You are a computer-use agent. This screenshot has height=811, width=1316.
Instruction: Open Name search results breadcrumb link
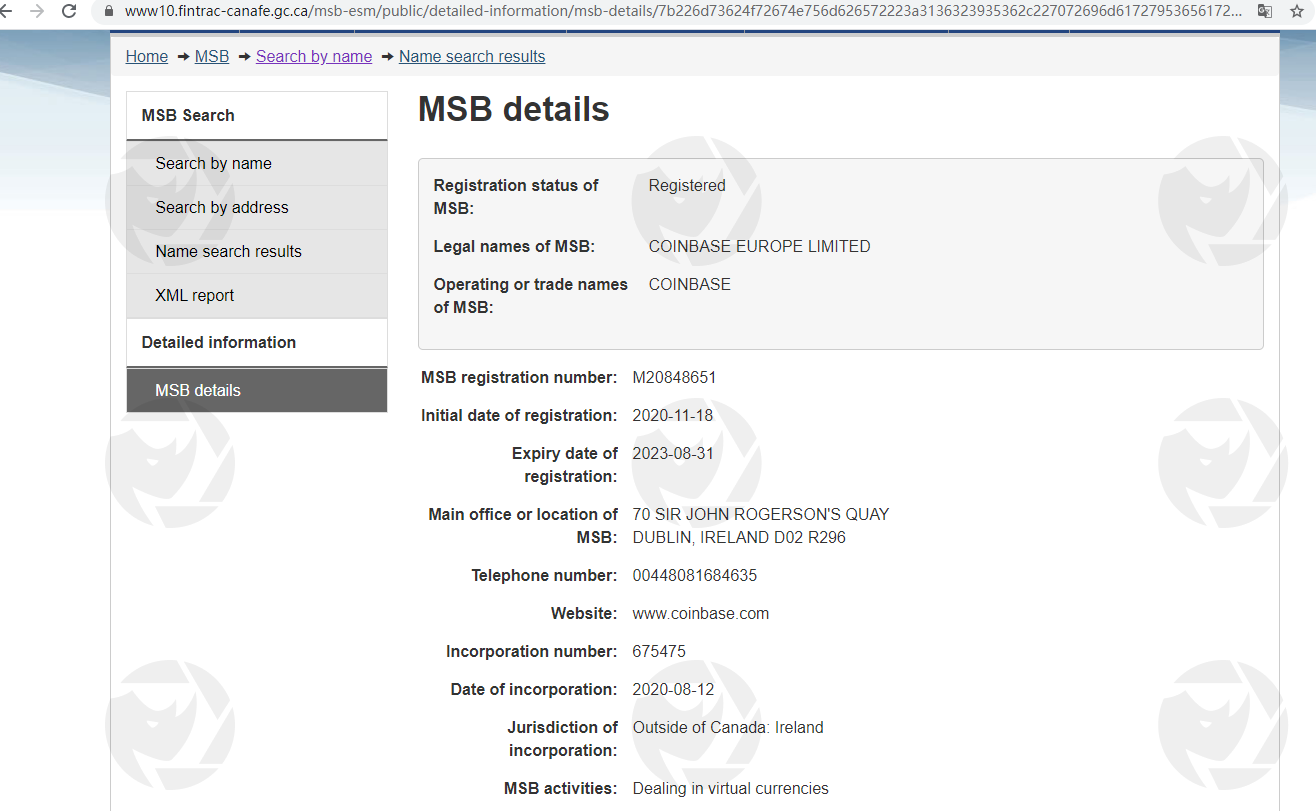[472, 56]
